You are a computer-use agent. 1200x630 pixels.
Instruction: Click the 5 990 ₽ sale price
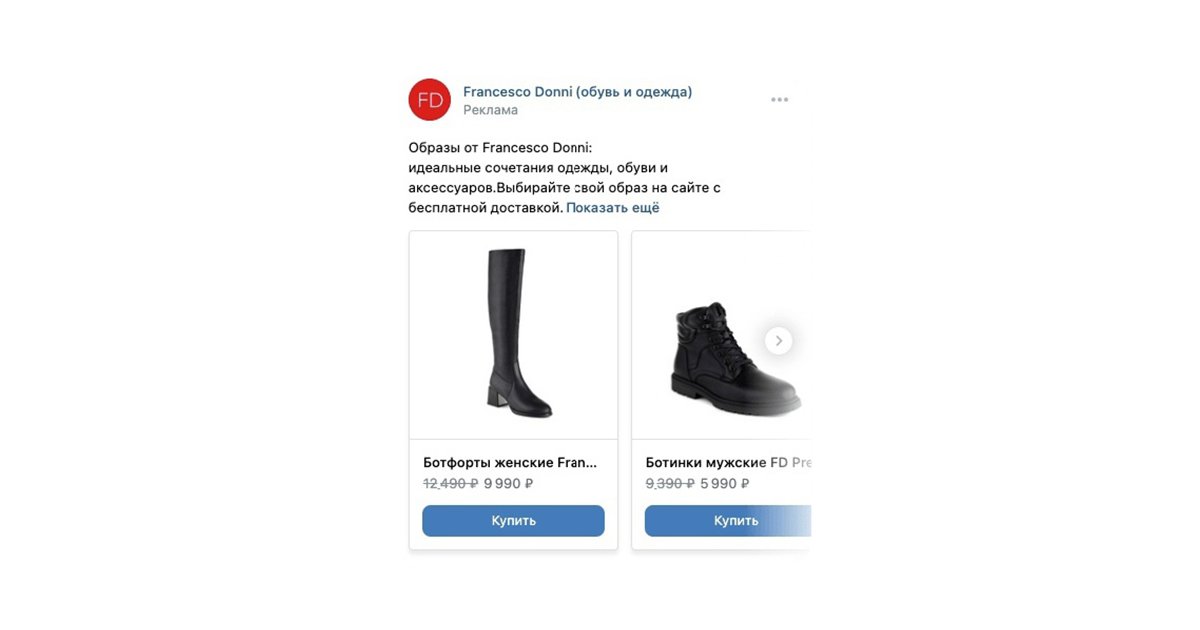725,484
